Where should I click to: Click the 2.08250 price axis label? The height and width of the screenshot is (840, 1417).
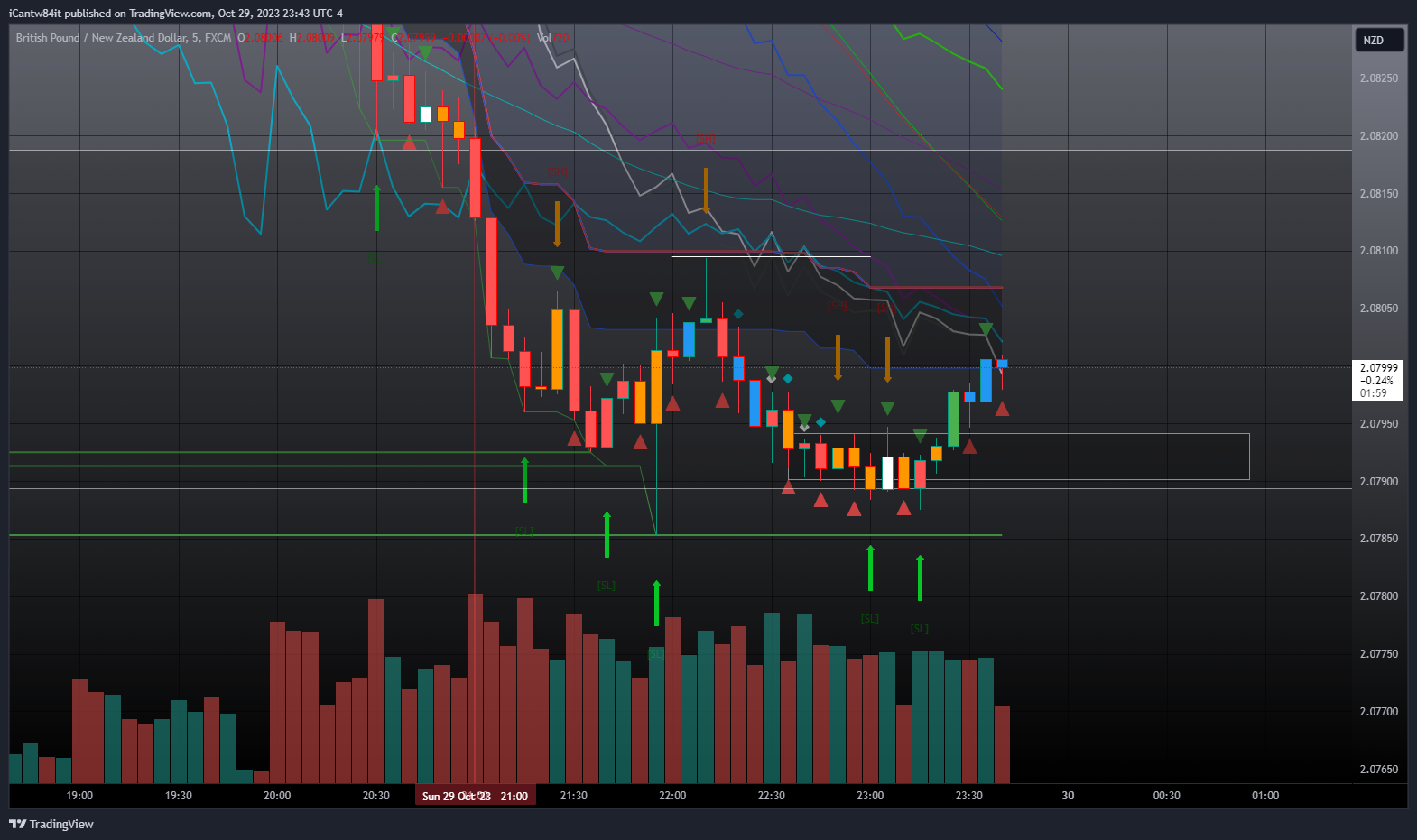point(1378,78)
